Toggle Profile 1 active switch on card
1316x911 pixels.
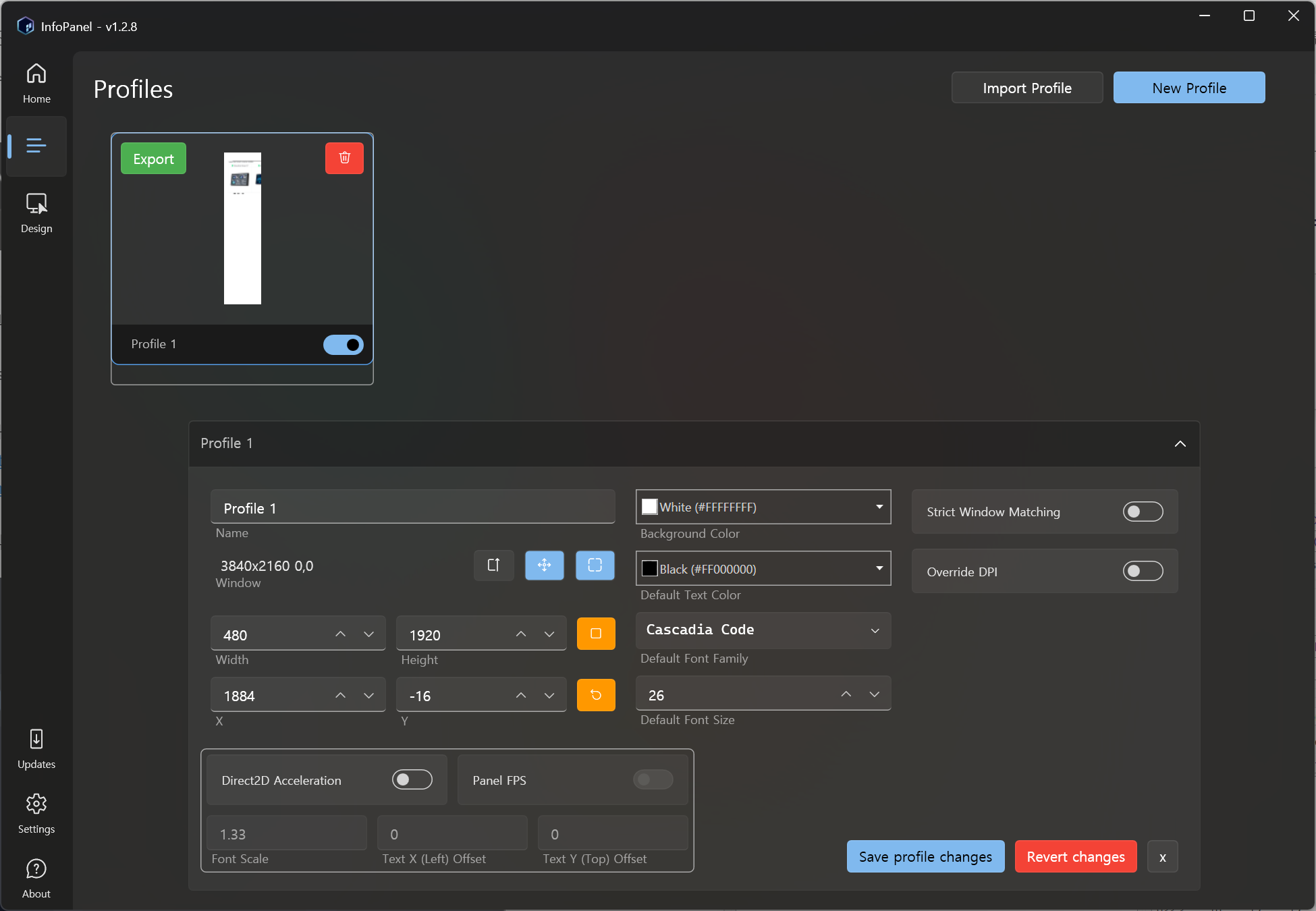[x=343, y=344]
